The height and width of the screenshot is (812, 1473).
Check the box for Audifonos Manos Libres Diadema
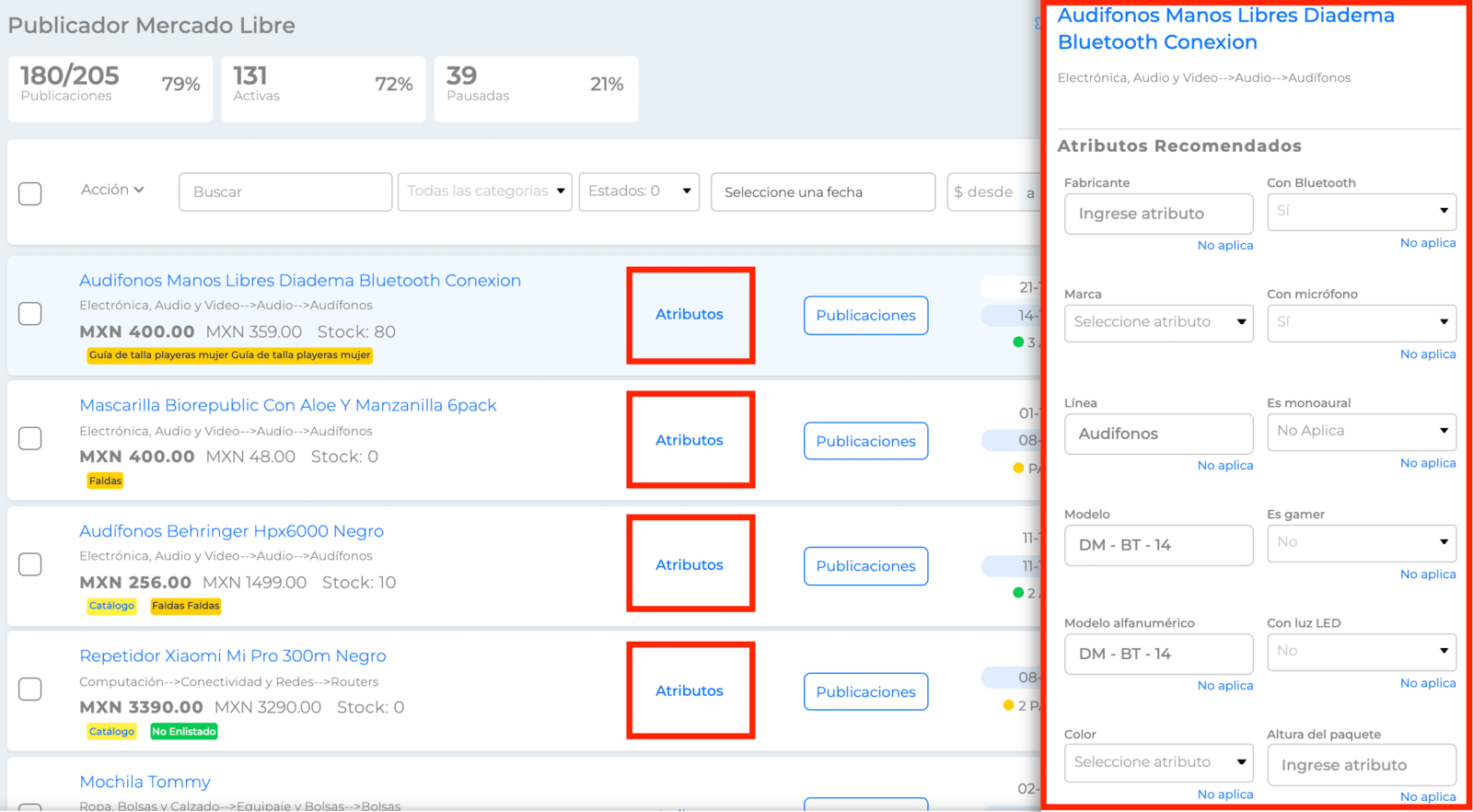pyautogui.click(x=30, y=314)
